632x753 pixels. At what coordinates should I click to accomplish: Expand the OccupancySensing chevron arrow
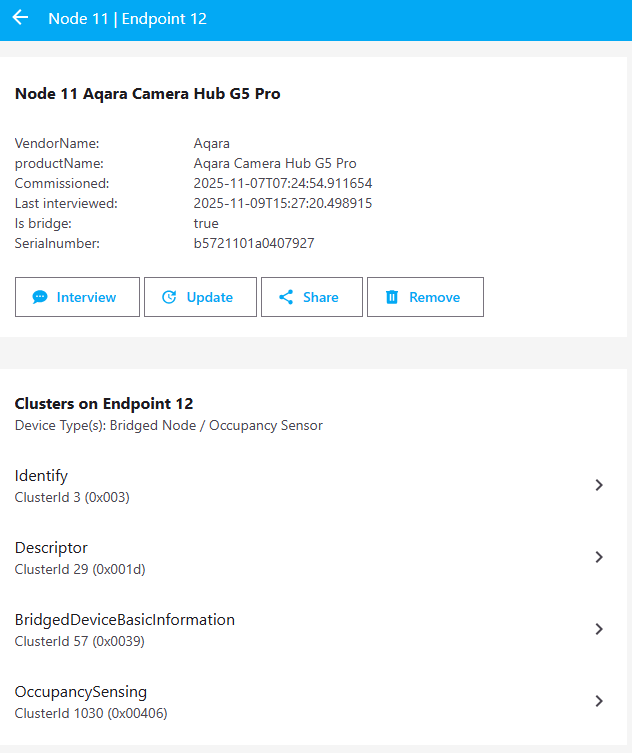[x=599, y=701]
